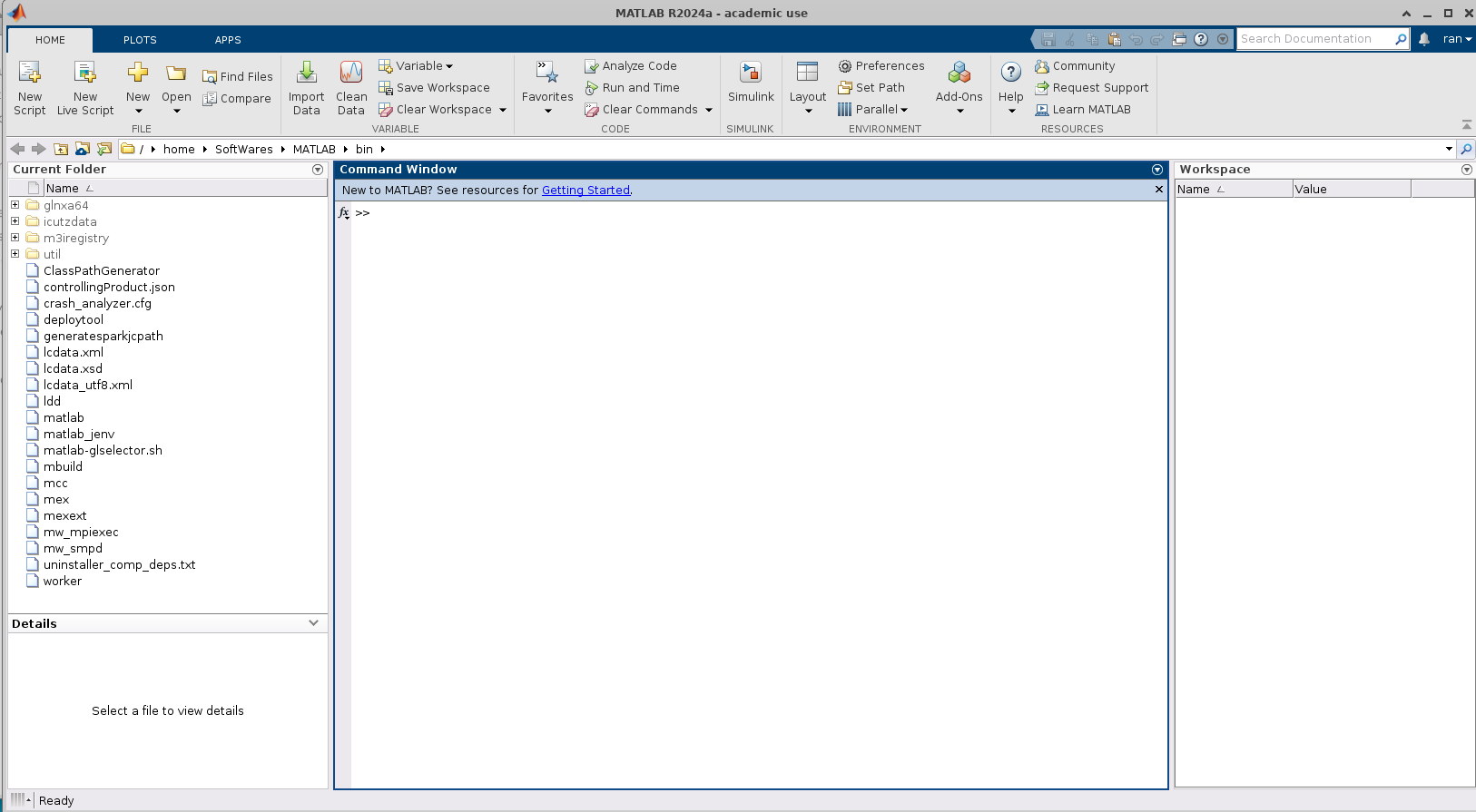Click Community link
This screenshot has width=1476, height=812.
coord(1075,66)
